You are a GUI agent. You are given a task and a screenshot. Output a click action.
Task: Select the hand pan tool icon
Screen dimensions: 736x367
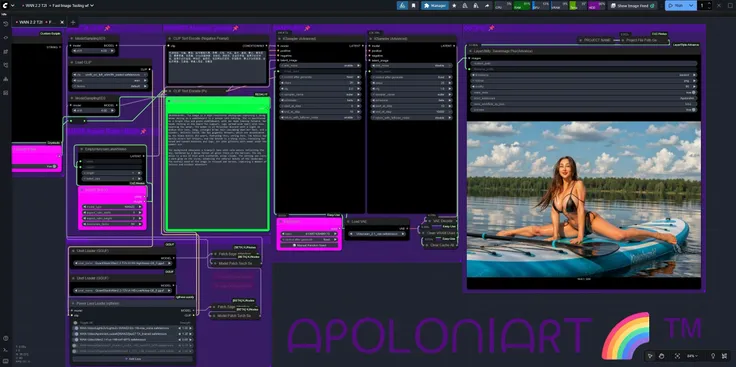click(x=661, y=356)
